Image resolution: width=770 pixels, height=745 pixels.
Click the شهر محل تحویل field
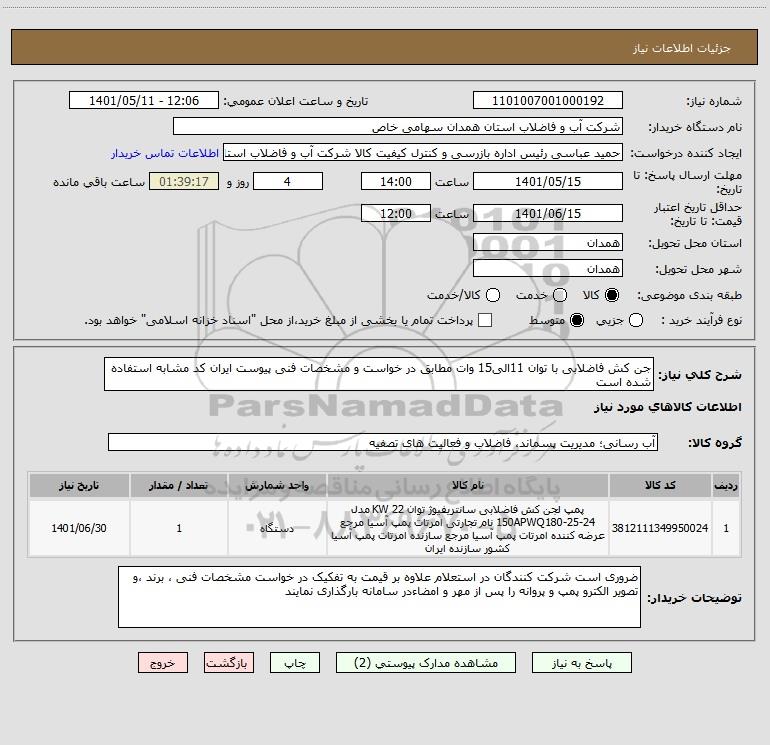pos(548,269)
